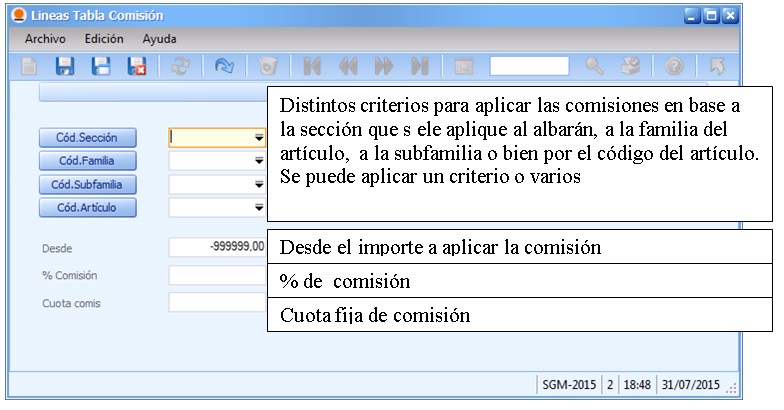The image size is (784, 410).
Task: Click the save icon with red X
Action: click(136, 67)
